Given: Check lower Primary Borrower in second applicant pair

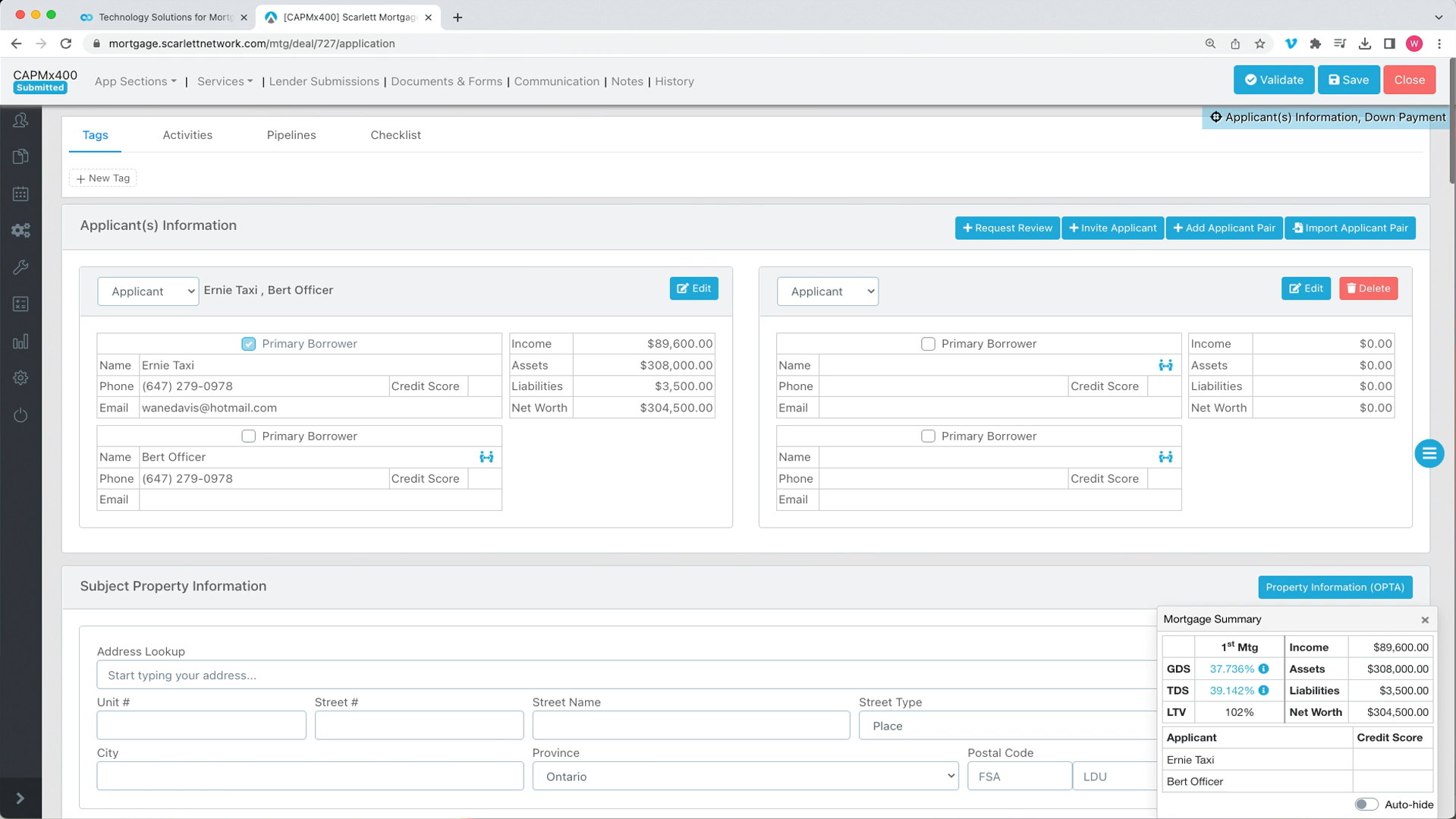Looking at the screenshot, I should click(x=928, y=436).
